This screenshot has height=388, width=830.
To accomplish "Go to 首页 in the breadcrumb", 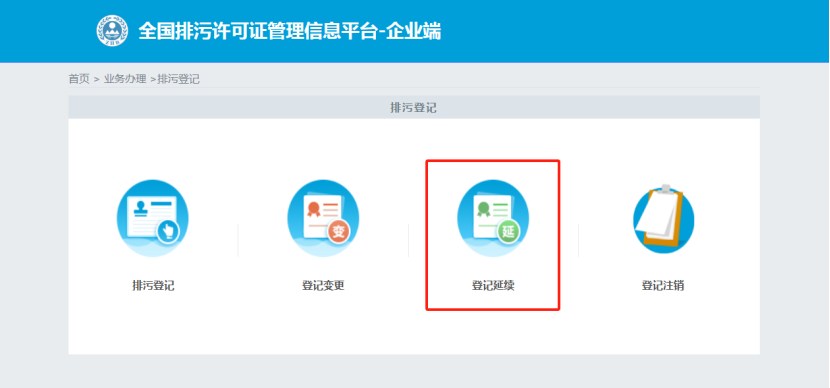I will coord(79,79).
